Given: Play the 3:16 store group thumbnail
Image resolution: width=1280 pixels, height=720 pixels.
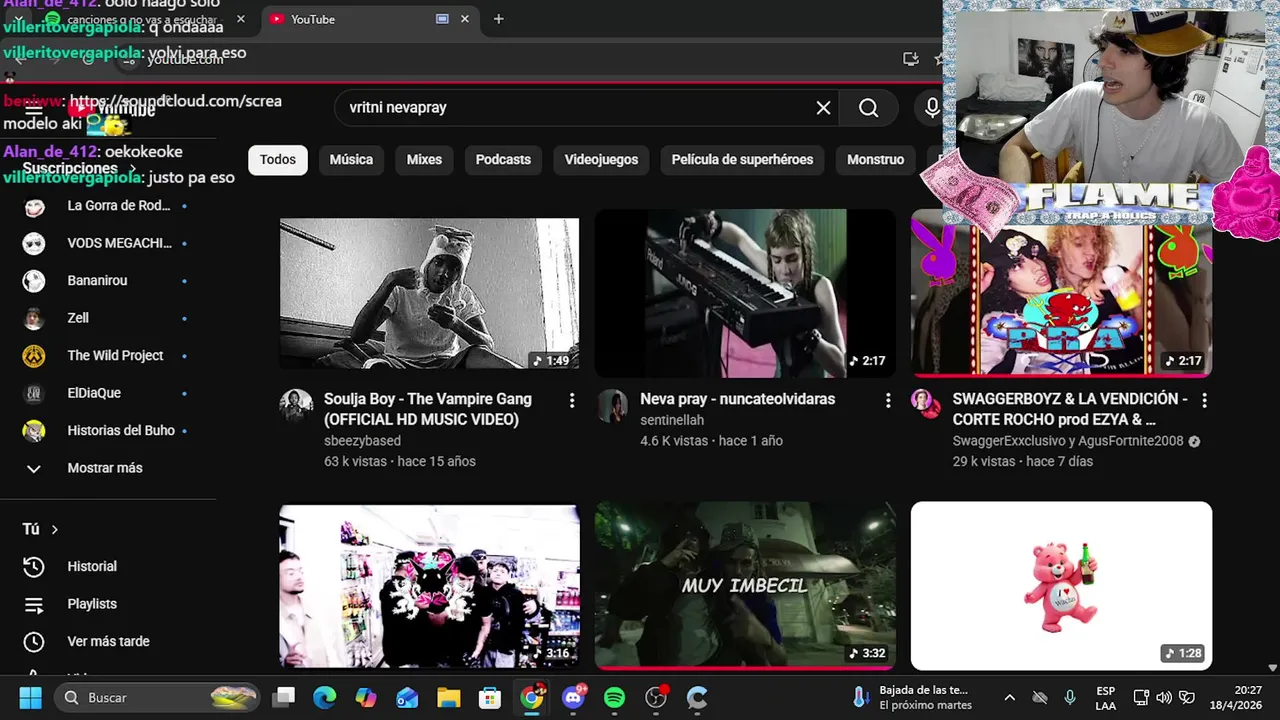Looking at the screenshot, I should 429,586.
